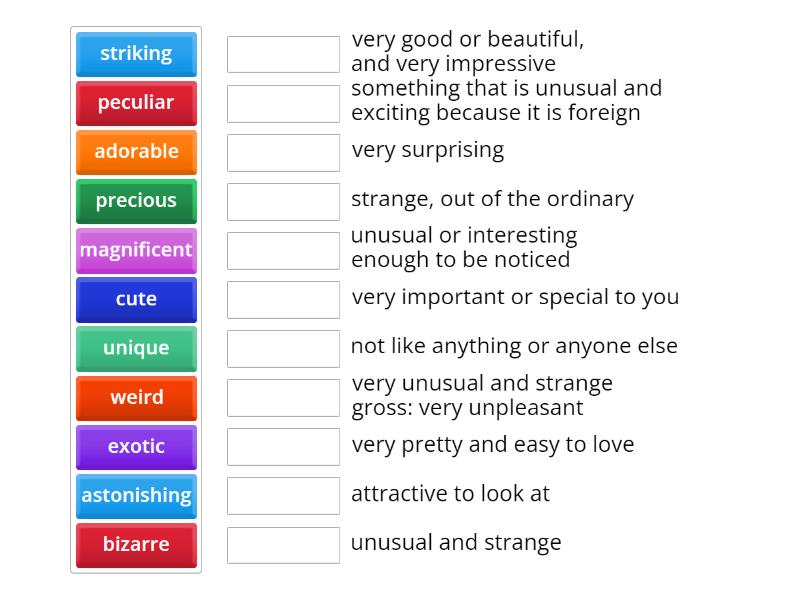The image size is (800, 600).
Task: Click the 'astonishing' word tile
Action: click(x=136, y=495)
